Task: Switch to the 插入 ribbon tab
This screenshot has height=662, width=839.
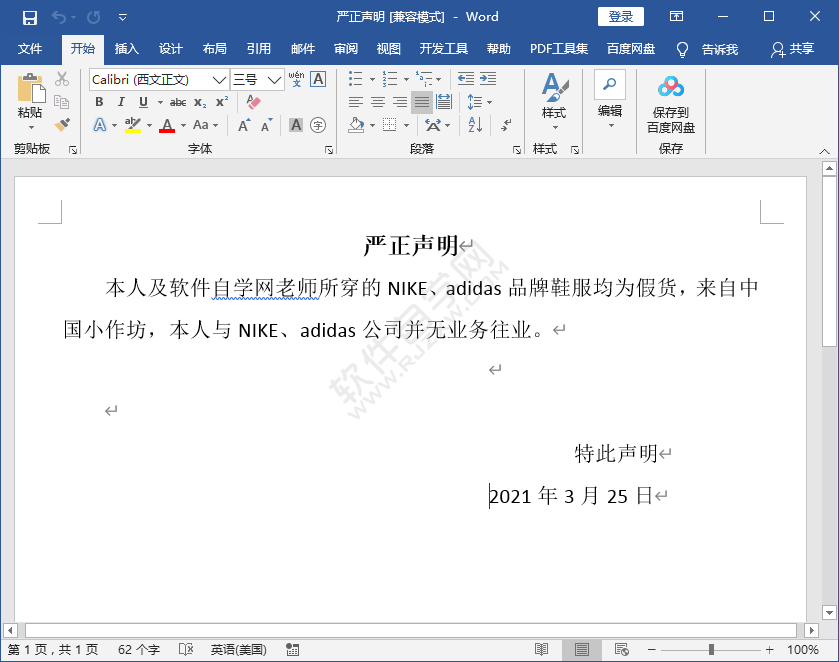Action: tap(128, 48)
